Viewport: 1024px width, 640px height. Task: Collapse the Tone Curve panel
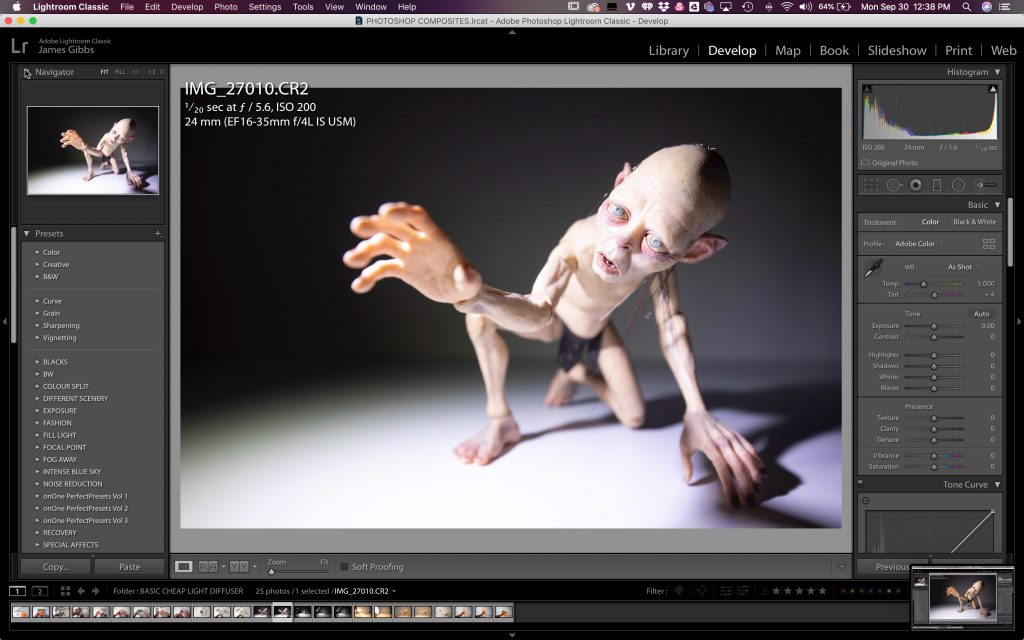click(x=997, y=485)
